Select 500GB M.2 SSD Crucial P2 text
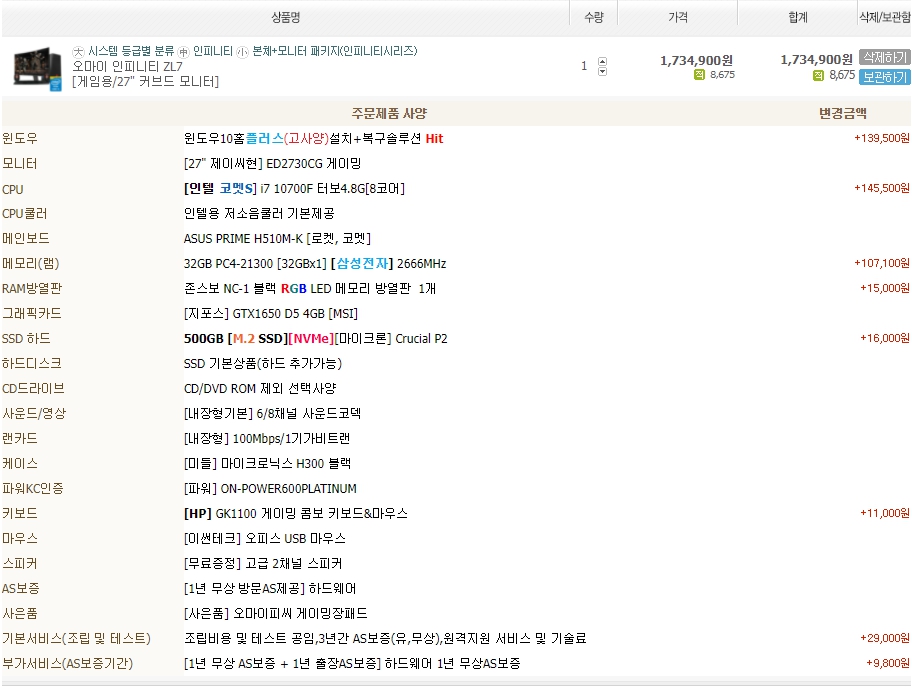912x687 pixels. point(316,339)
